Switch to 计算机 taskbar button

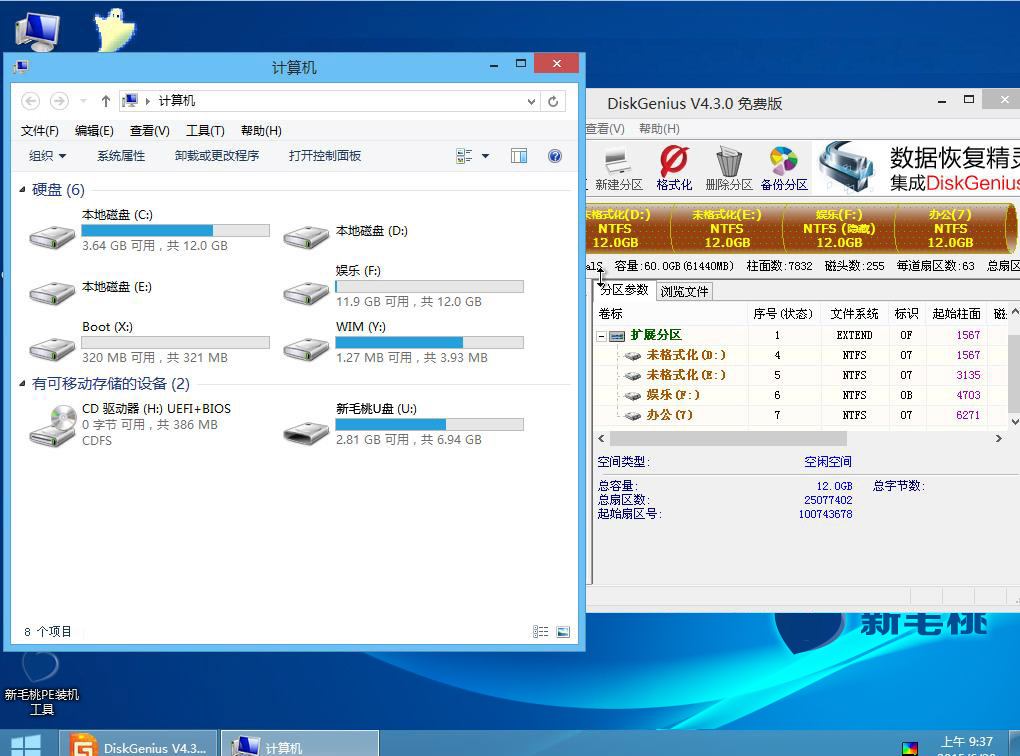(x=300, y=746)
